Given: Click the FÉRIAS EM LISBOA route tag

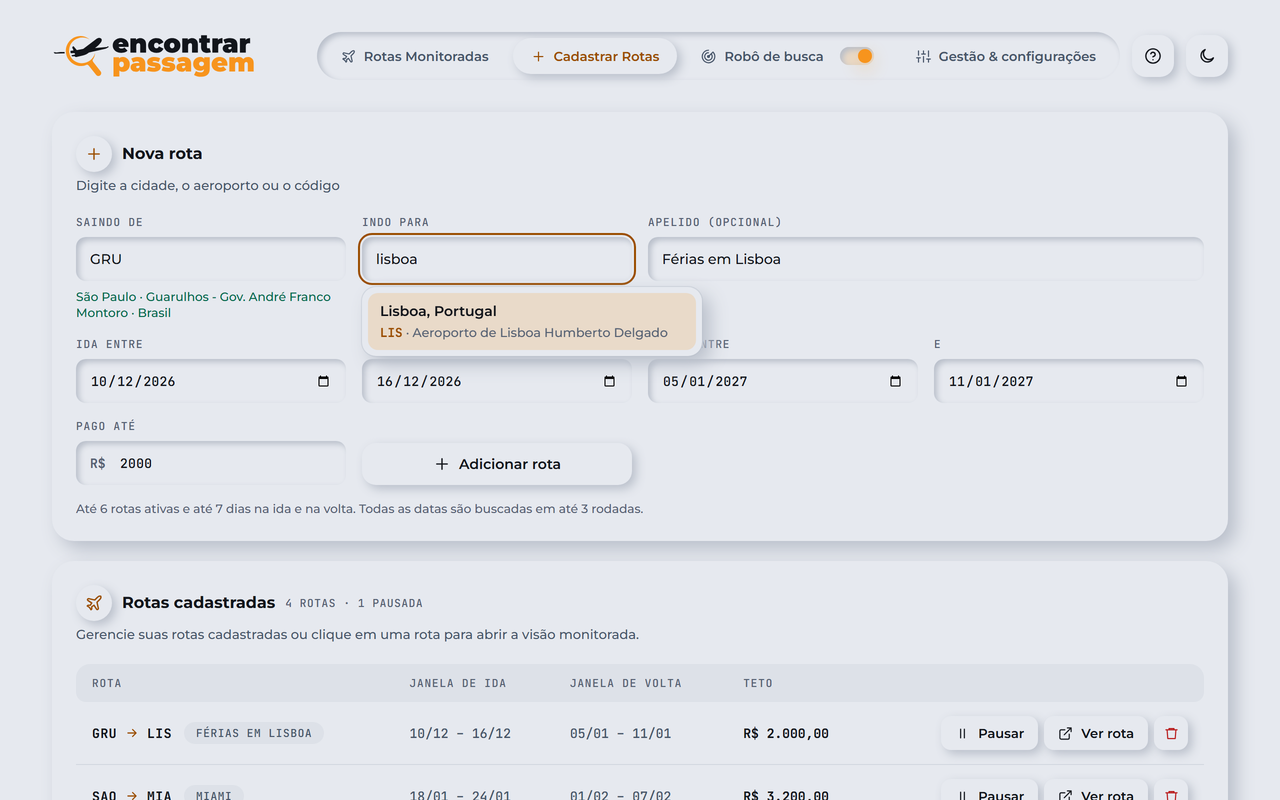Looking at the screenshot, I should click(x=254, y=733).
